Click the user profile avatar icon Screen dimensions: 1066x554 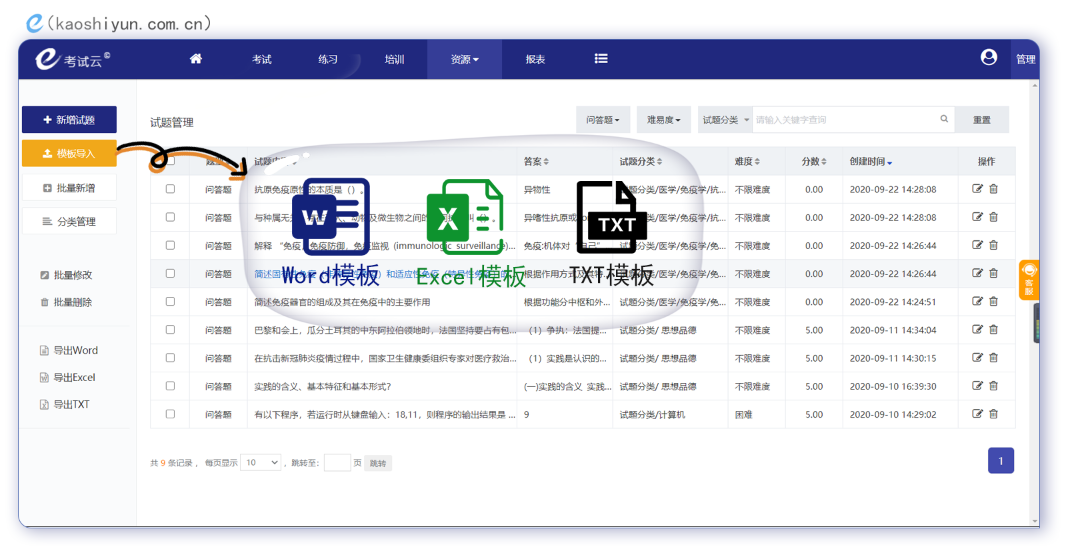point(989,58)
